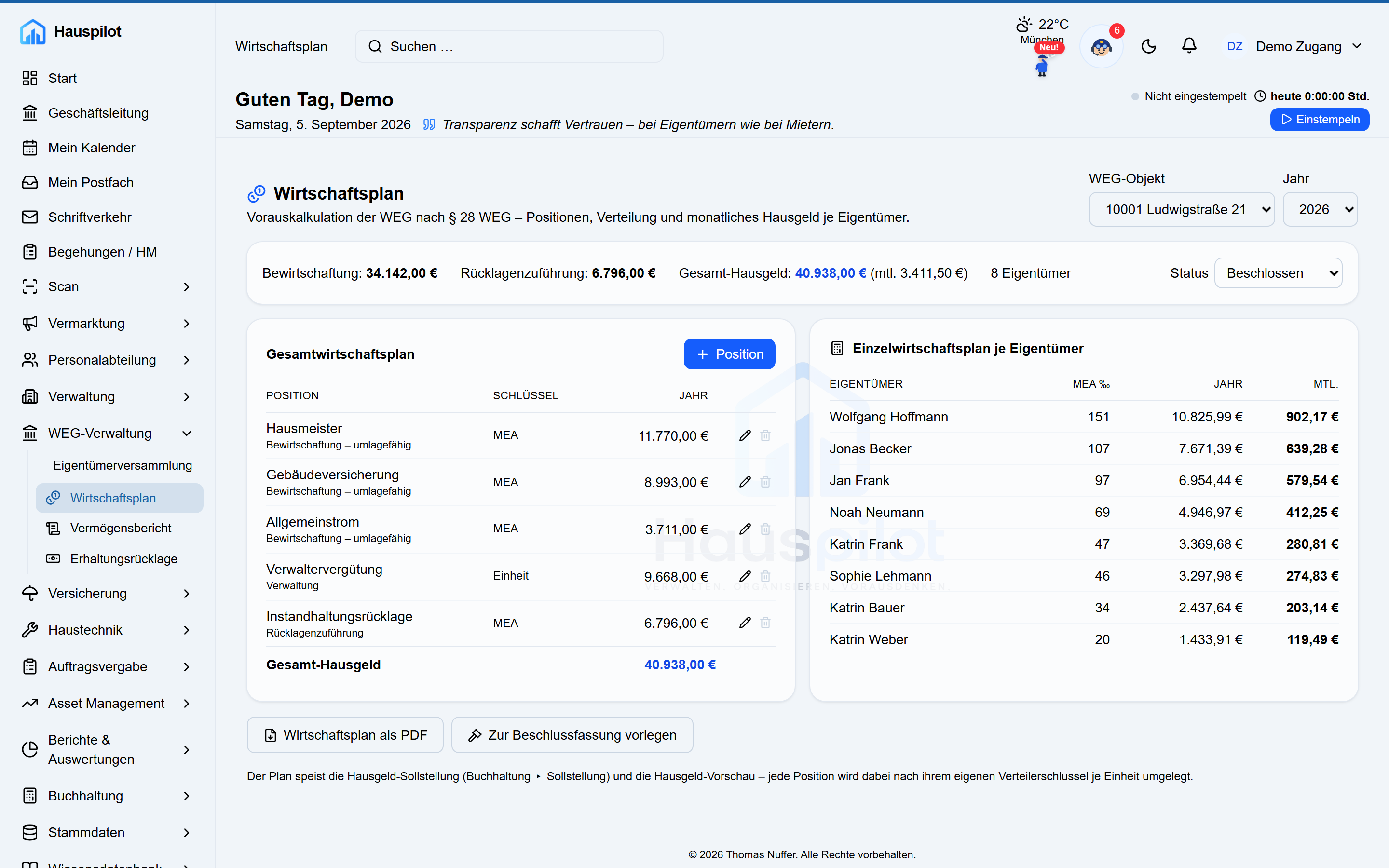Expand the Demo Zugang user menu
Screen dimensions: 1389x868
click(1294, 46)
